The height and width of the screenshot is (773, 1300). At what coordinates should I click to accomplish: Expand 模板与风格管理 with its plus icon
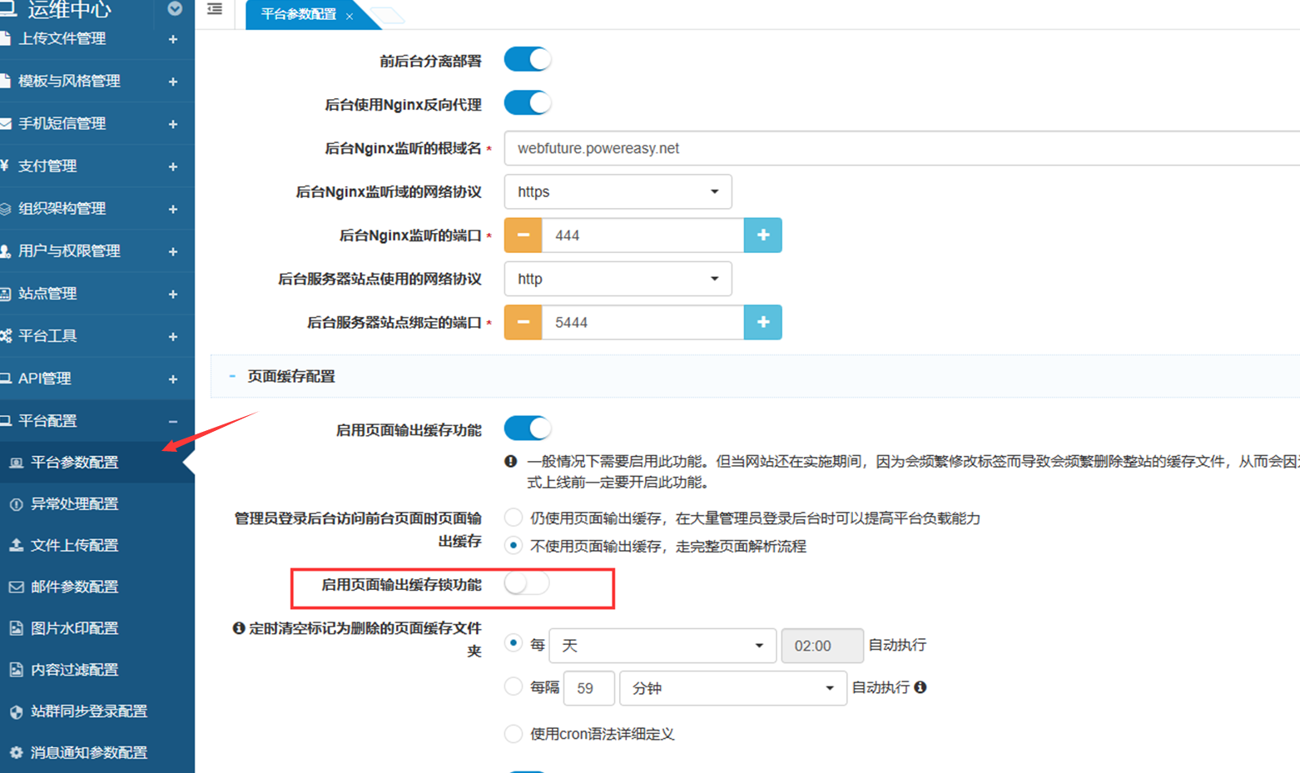pos(173,81)
